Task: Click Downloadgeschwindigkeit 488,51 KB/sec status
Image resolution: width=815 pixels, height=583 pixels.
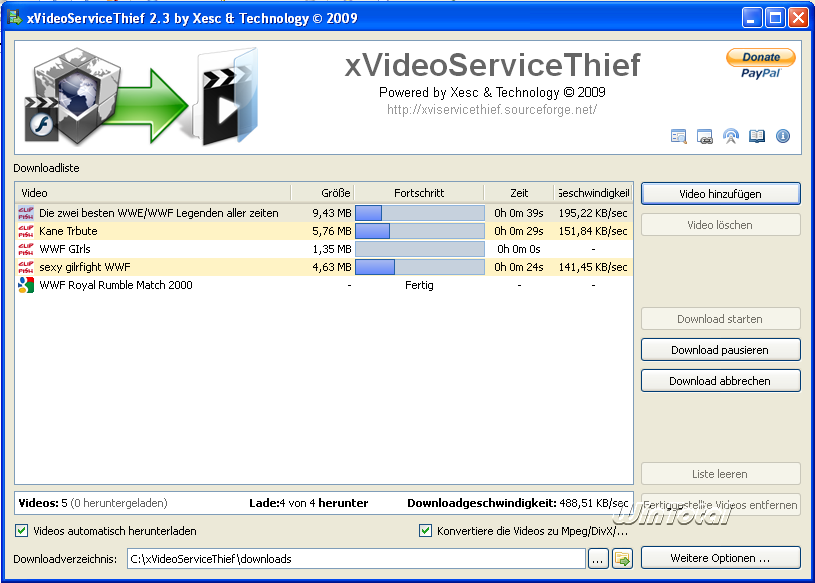Action: tap(518, 503)
